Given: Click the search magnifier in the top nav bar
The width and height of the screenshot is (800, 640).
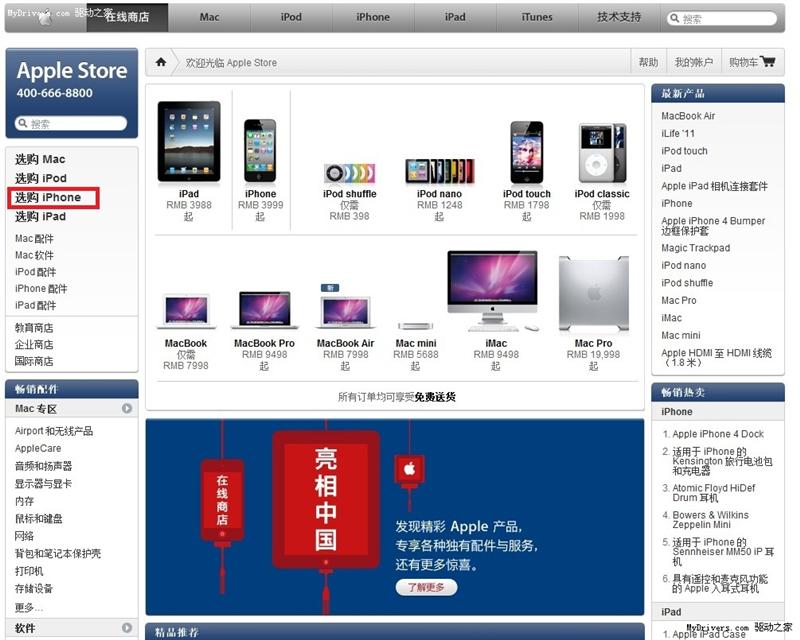Looking at the screenshot, I should point(674,18).
